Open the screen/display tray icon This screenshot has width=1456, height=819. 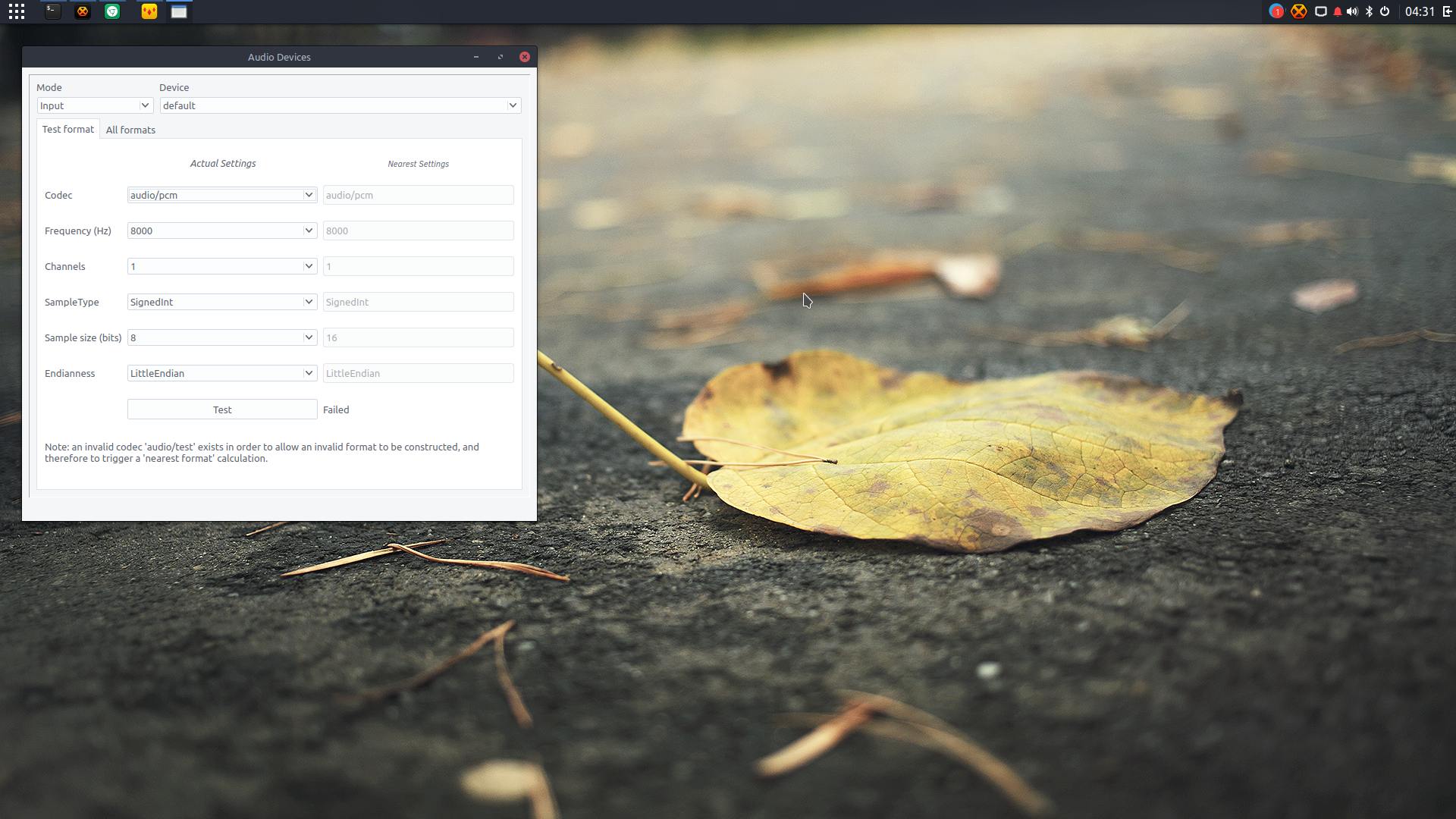click(1320, 11)
